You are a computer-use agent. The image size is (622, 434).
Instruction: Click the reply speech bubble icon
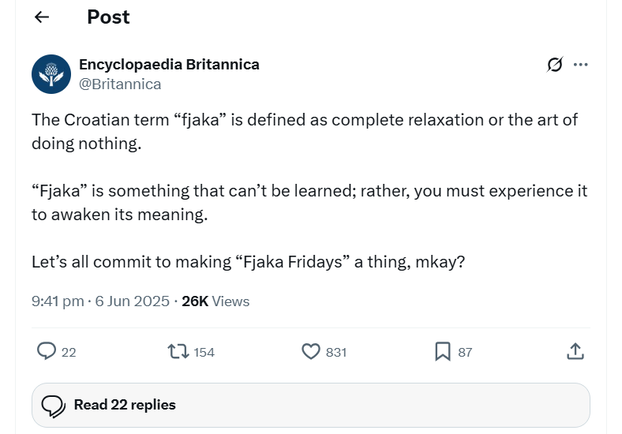(x=46, y=351)
